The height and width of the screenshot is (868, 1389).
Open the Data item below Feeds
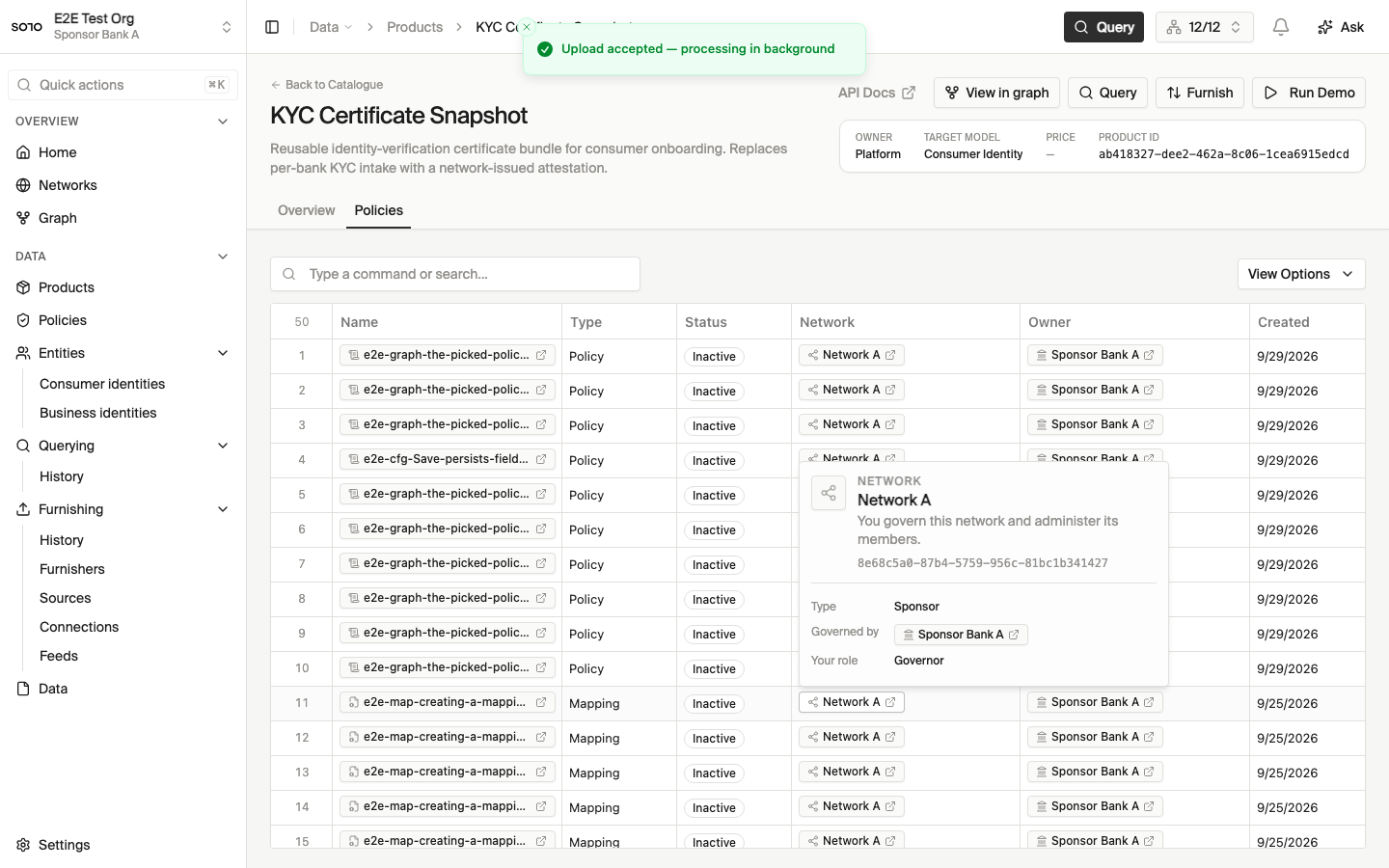coord(123,689)
